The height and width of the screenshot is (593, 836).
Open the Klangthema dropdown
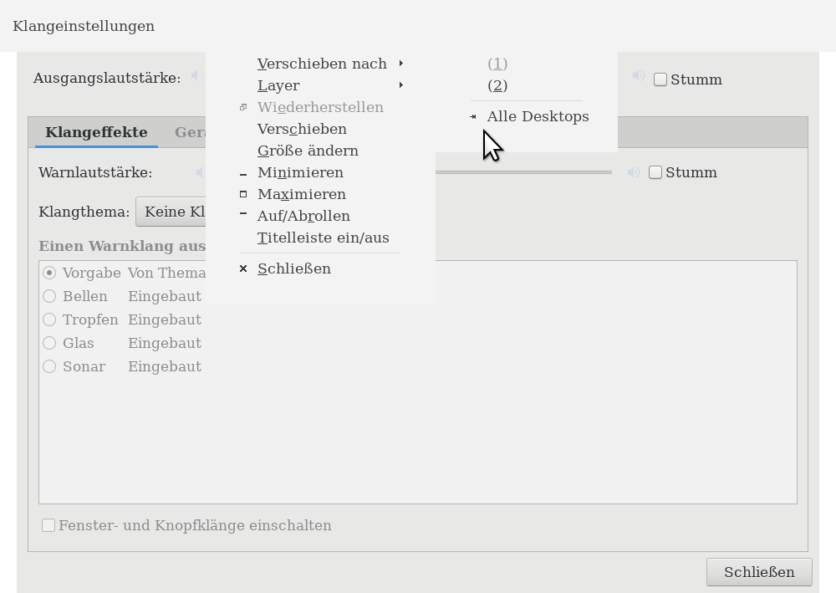click(172, 212)
